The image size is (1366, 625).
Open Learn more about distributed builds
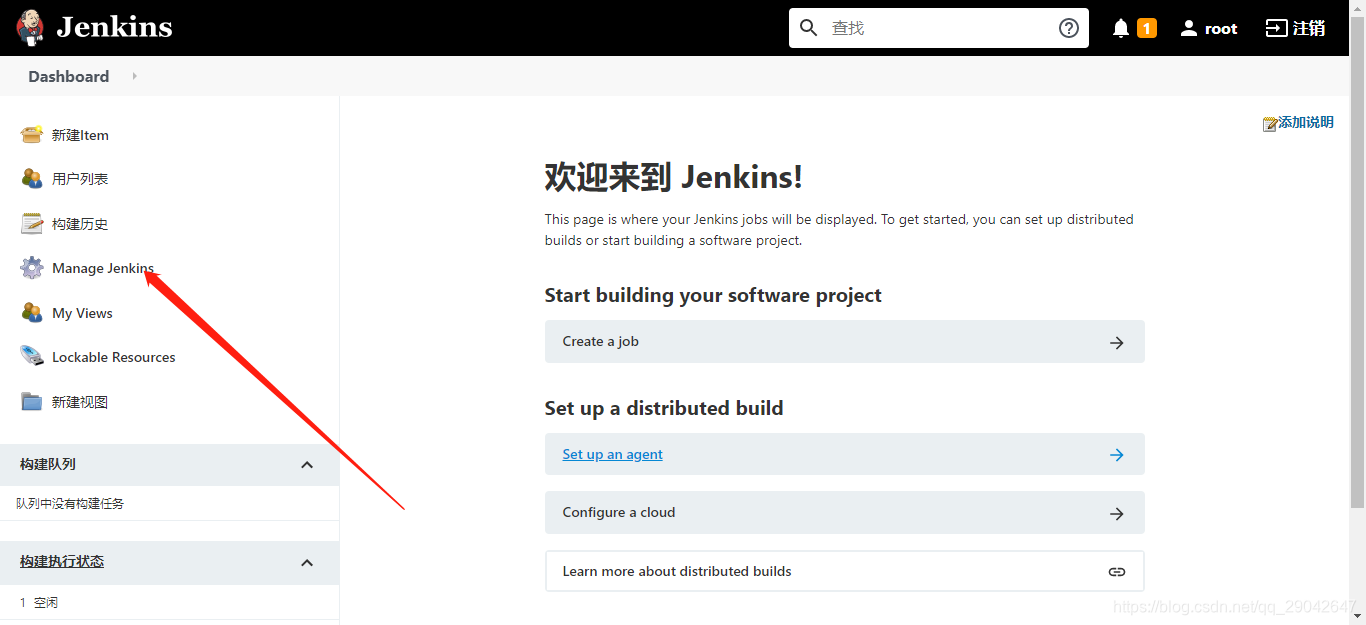tap(844, 571)
